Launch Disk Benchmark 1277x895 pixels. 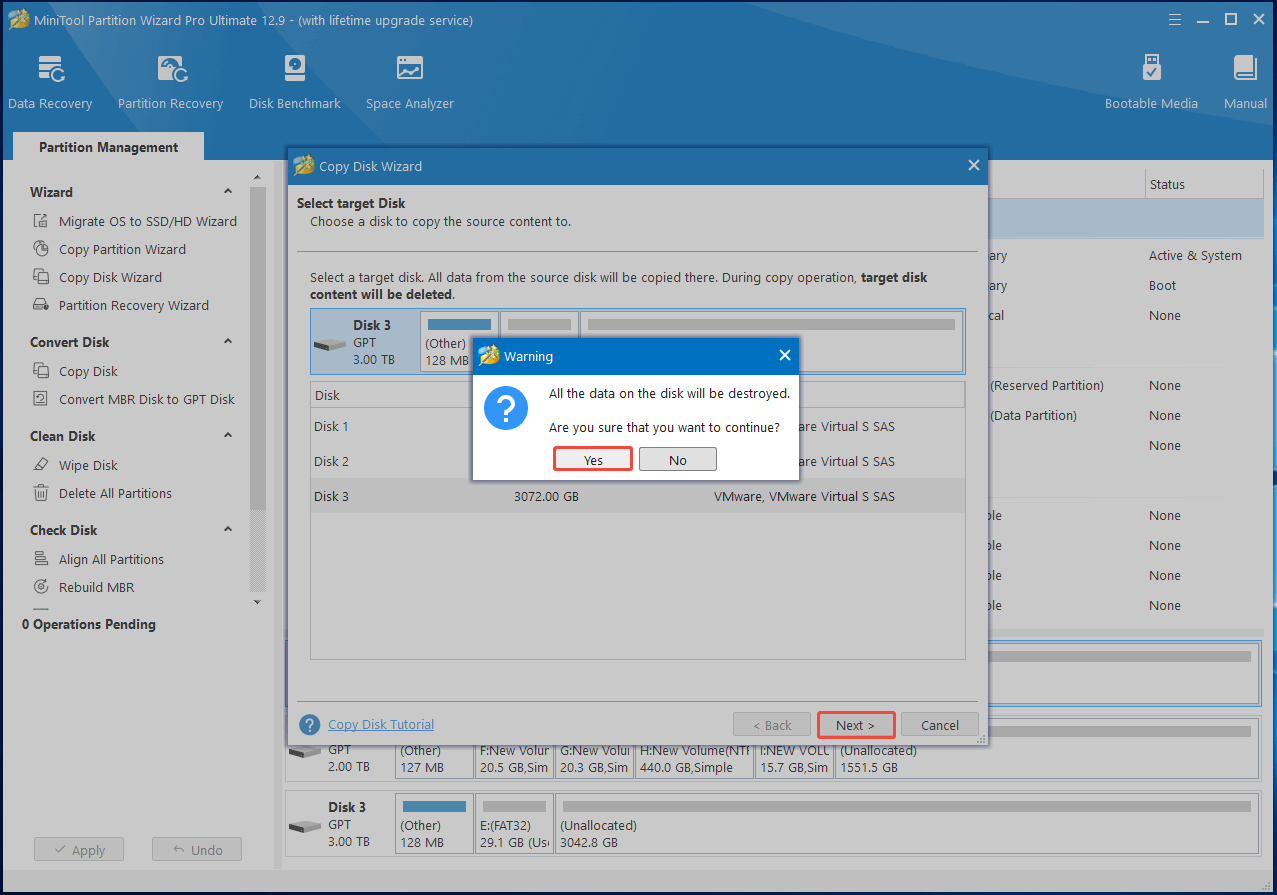point(295,83)
